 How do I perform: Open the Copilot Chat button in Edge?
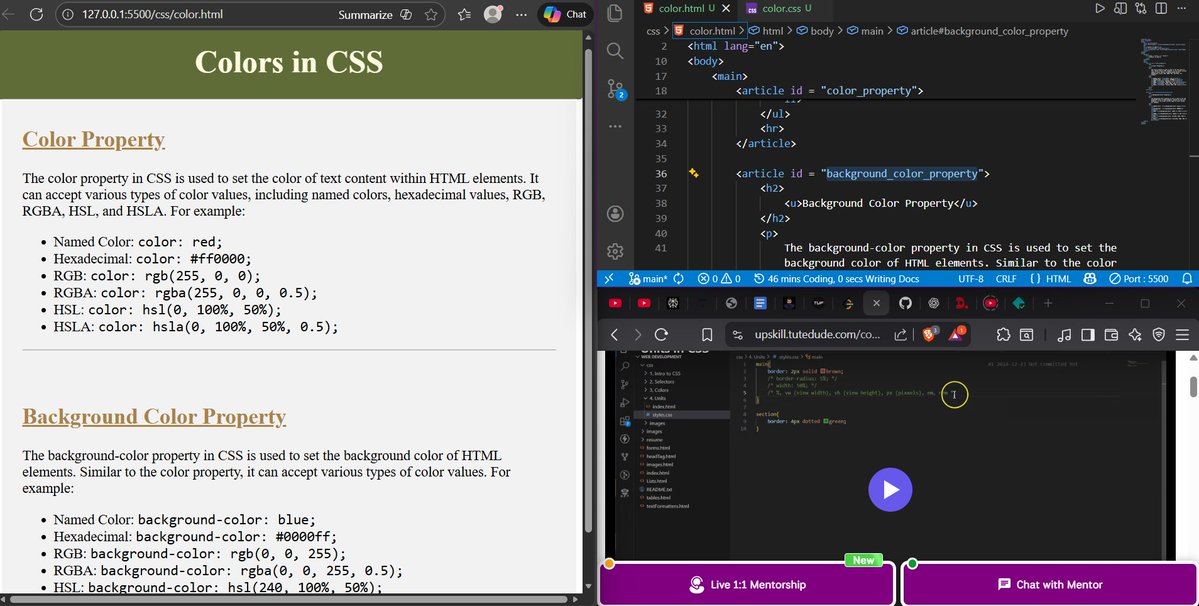[565, 15]
